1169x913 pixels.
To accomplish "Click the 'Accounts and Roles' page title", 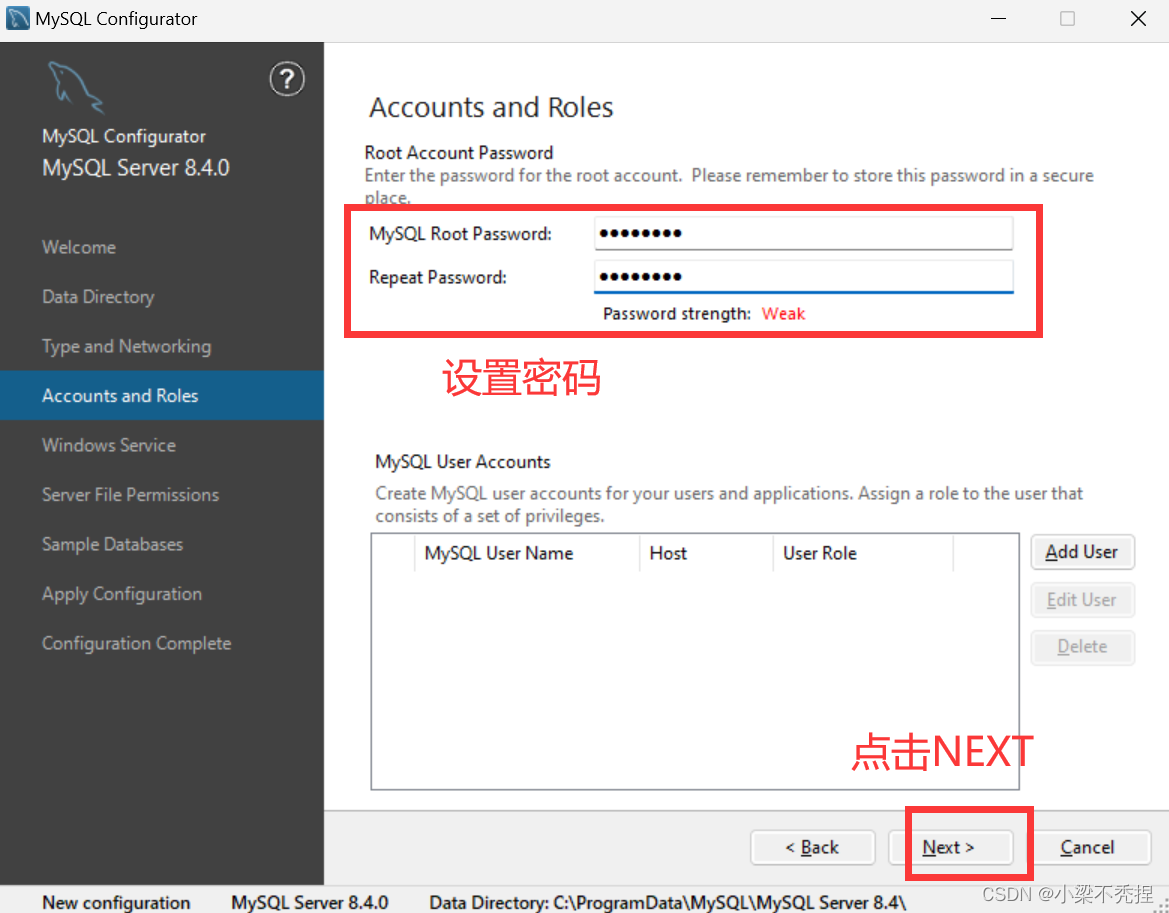I will click(x=491, y=107).
